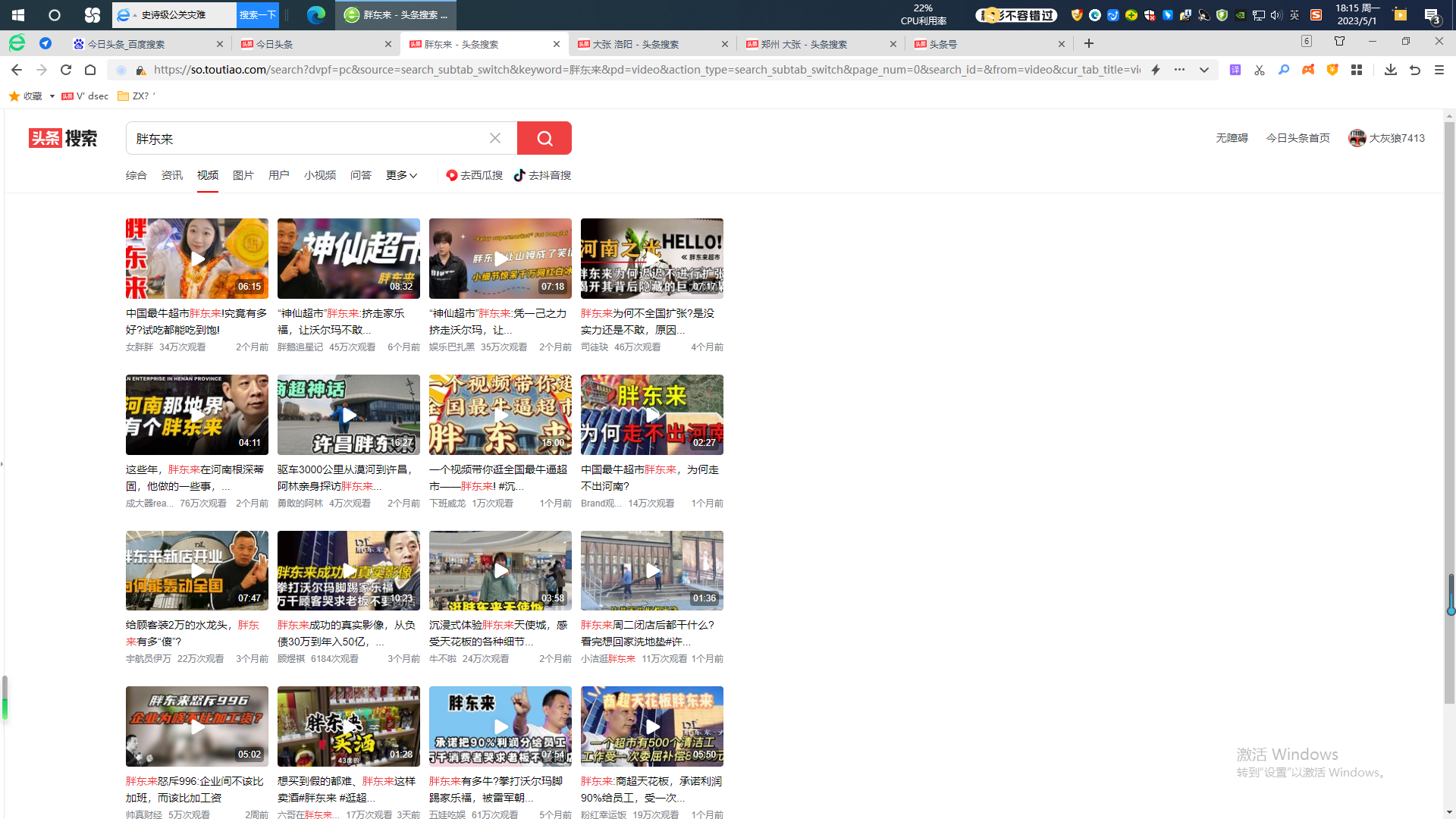Expand the address bar dropdown arrow
This screenshot has height=819, width=1456.
click(1204, 70)
